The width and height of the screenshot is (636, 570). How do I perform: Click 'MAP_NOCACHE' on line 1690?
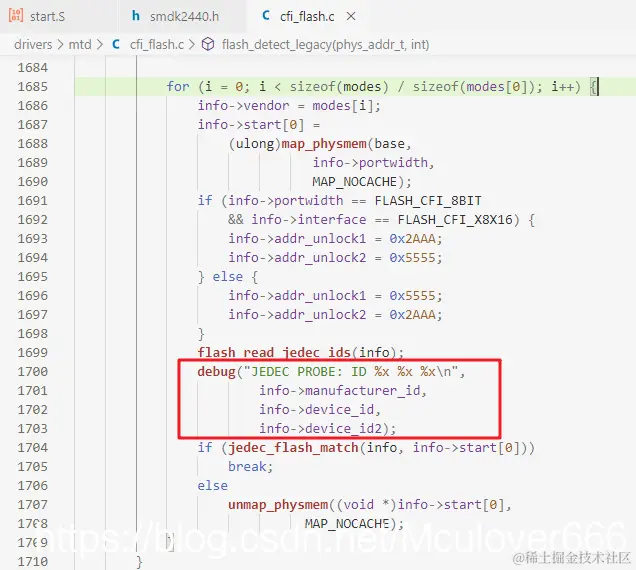(354, 181)
